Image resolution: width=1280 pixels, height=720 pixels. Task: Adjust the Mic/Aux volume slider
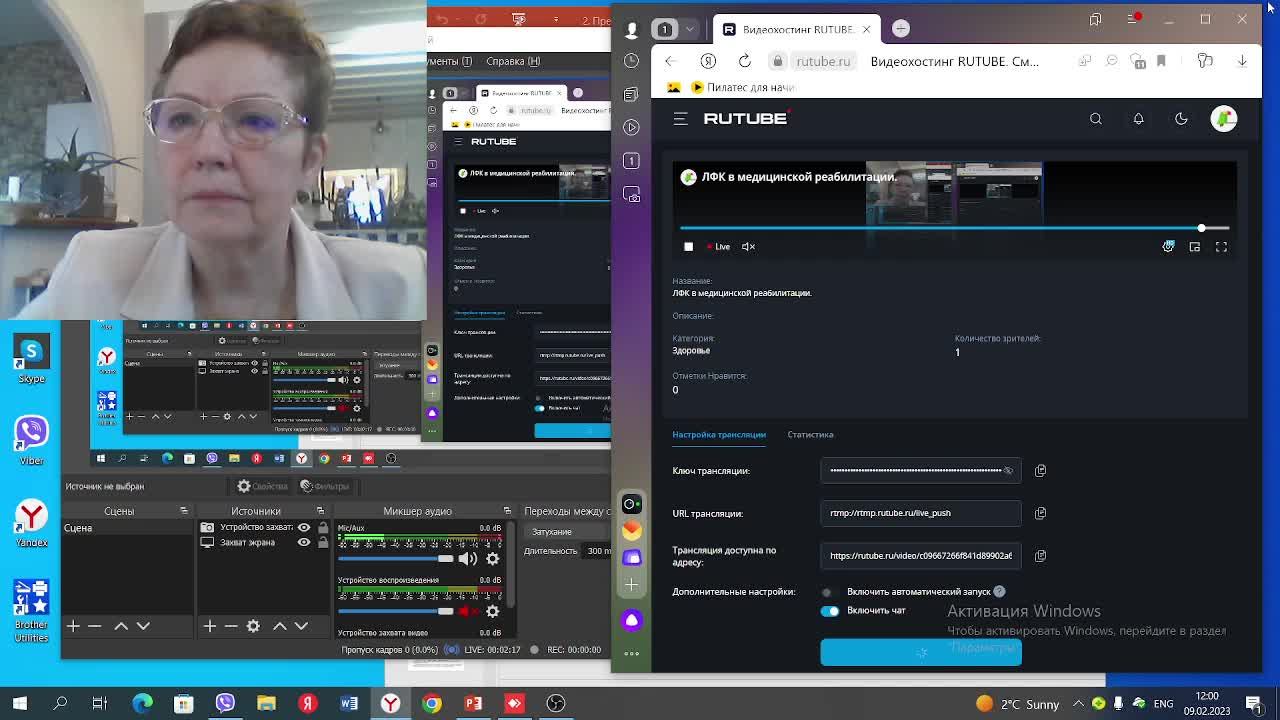click(396, 559)
